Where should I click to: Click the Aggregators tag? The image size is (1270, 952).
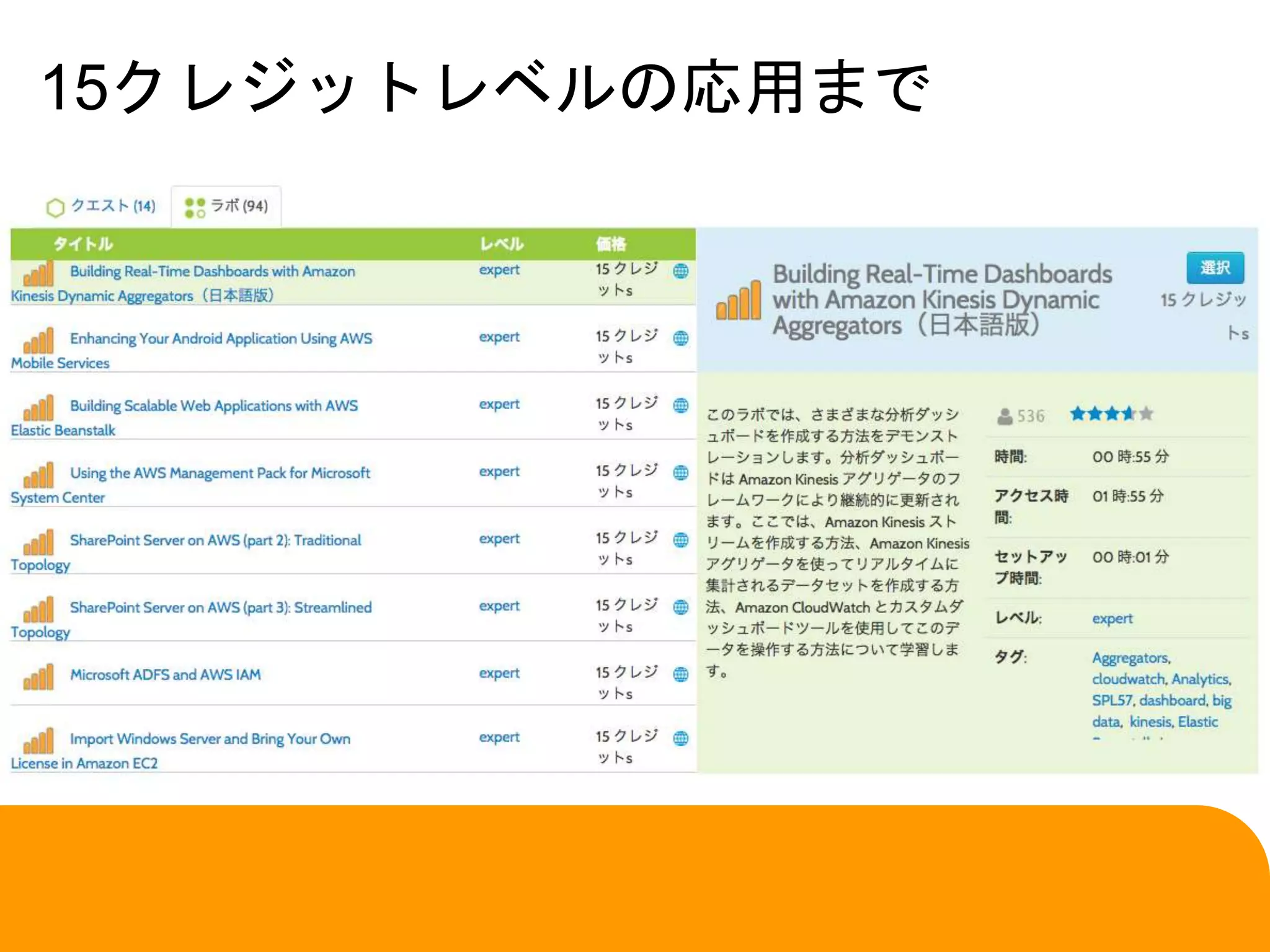pyautogui.click(x=1131, y=658)
